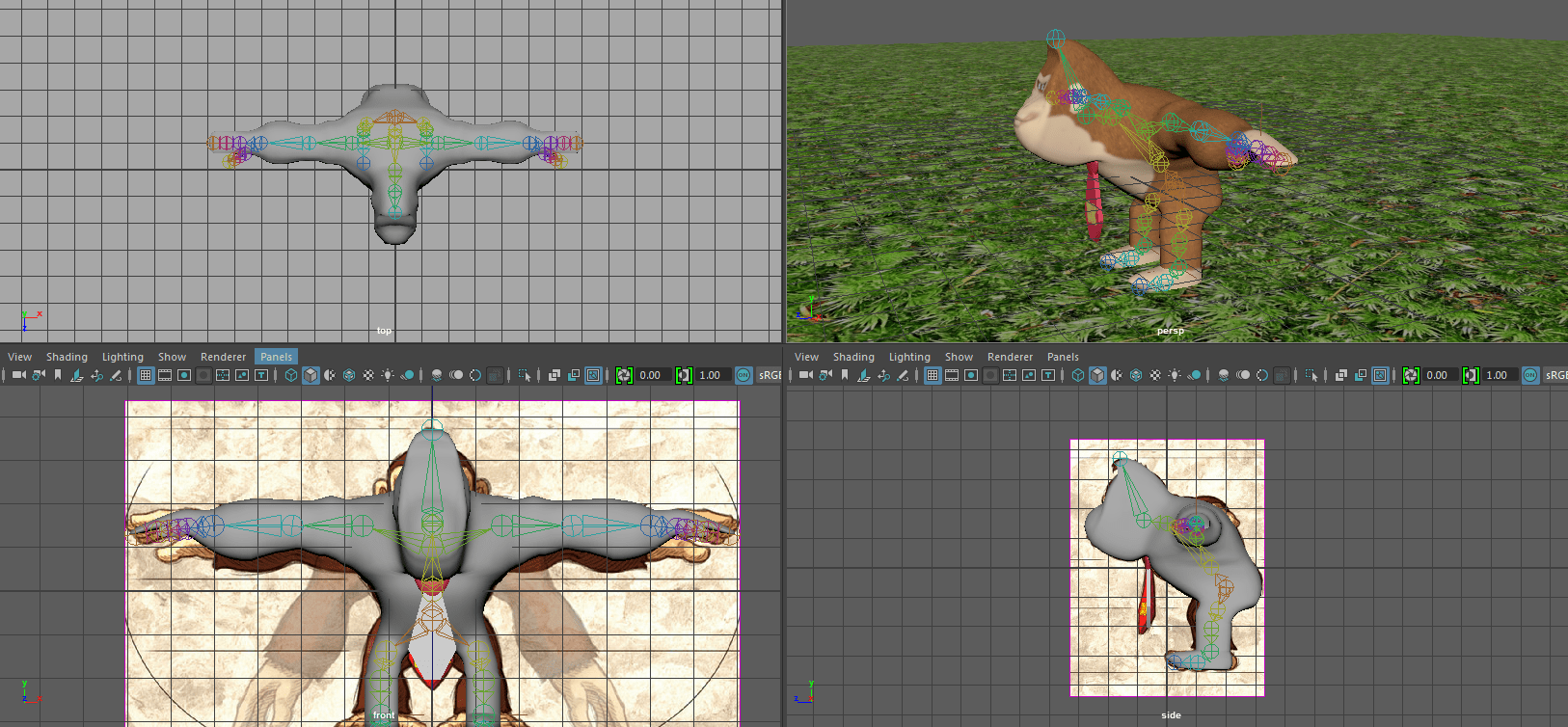Toggle Safe Title in front panel toolbar
1568x727 pixels.
[x=242, y=375]
